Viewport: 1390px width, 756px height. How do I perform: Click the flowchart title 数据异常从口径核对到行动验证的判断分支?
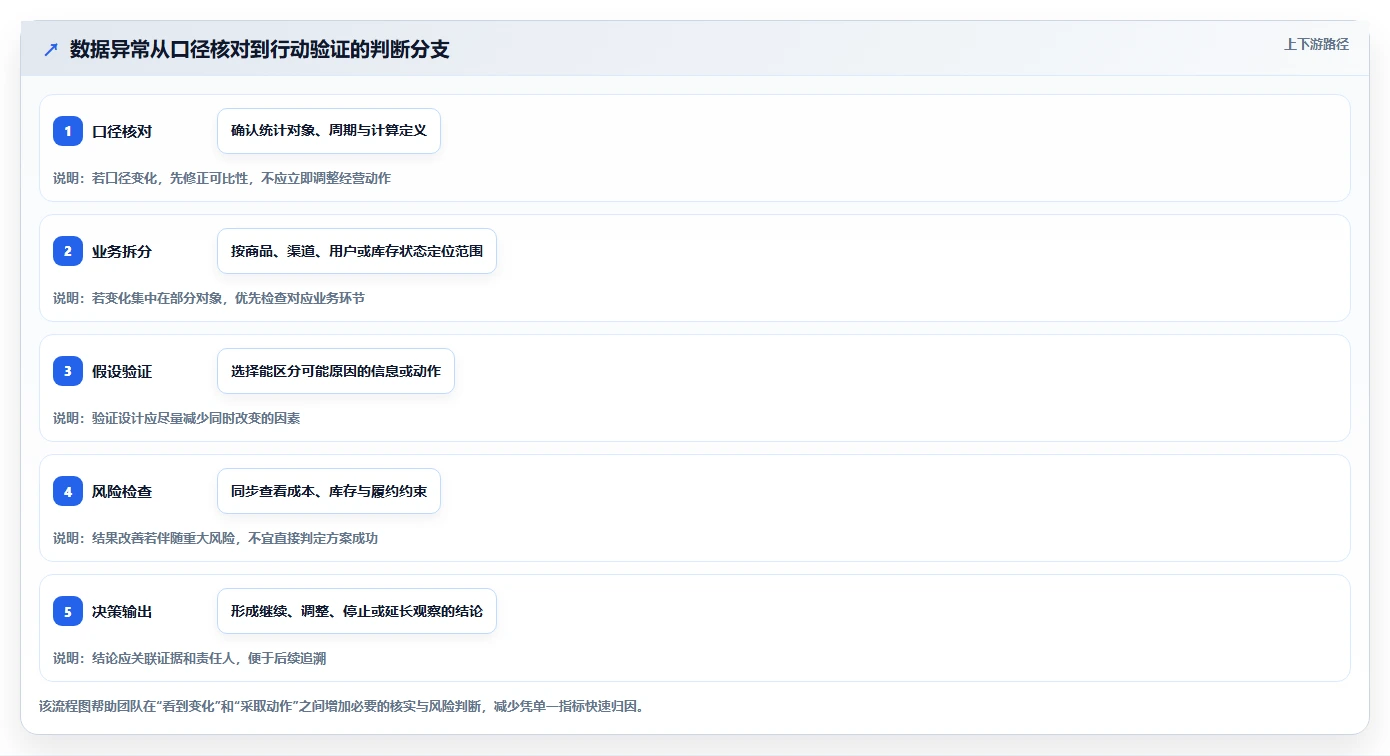tap(260, 50)
